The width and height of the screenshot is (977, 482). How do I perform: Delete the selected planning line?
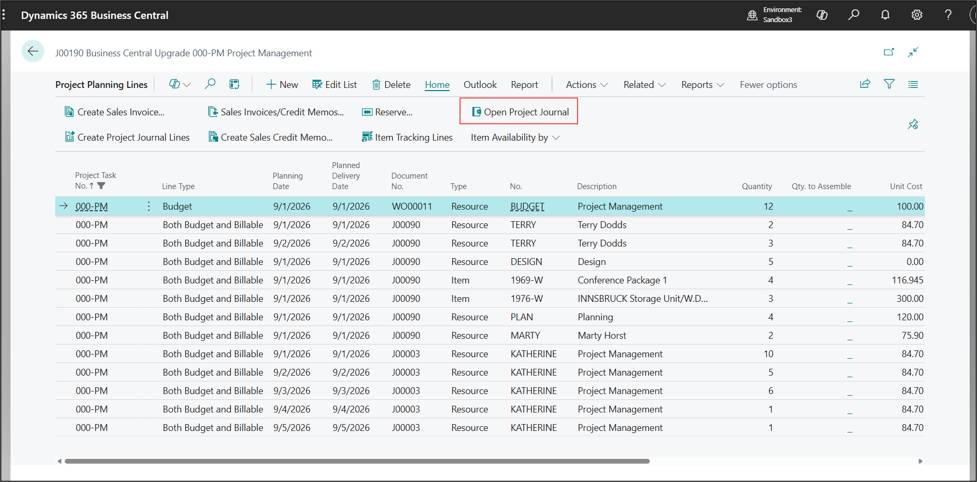point(391,85)
